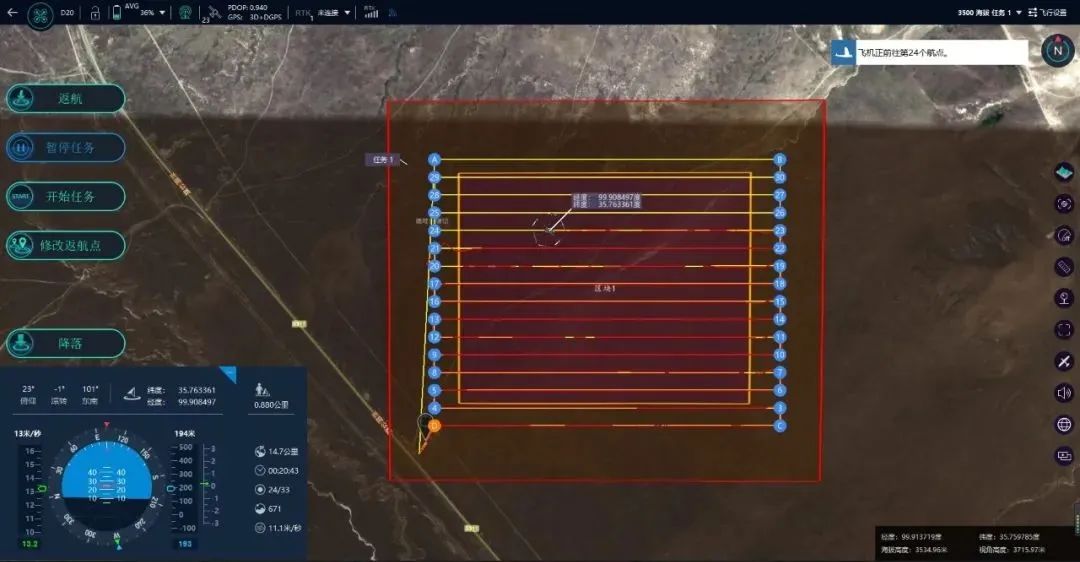The width and height of the screenshot is (1080, 562).
Task: Click the globe icon in right sidebar
Action: click(1064, 424)
